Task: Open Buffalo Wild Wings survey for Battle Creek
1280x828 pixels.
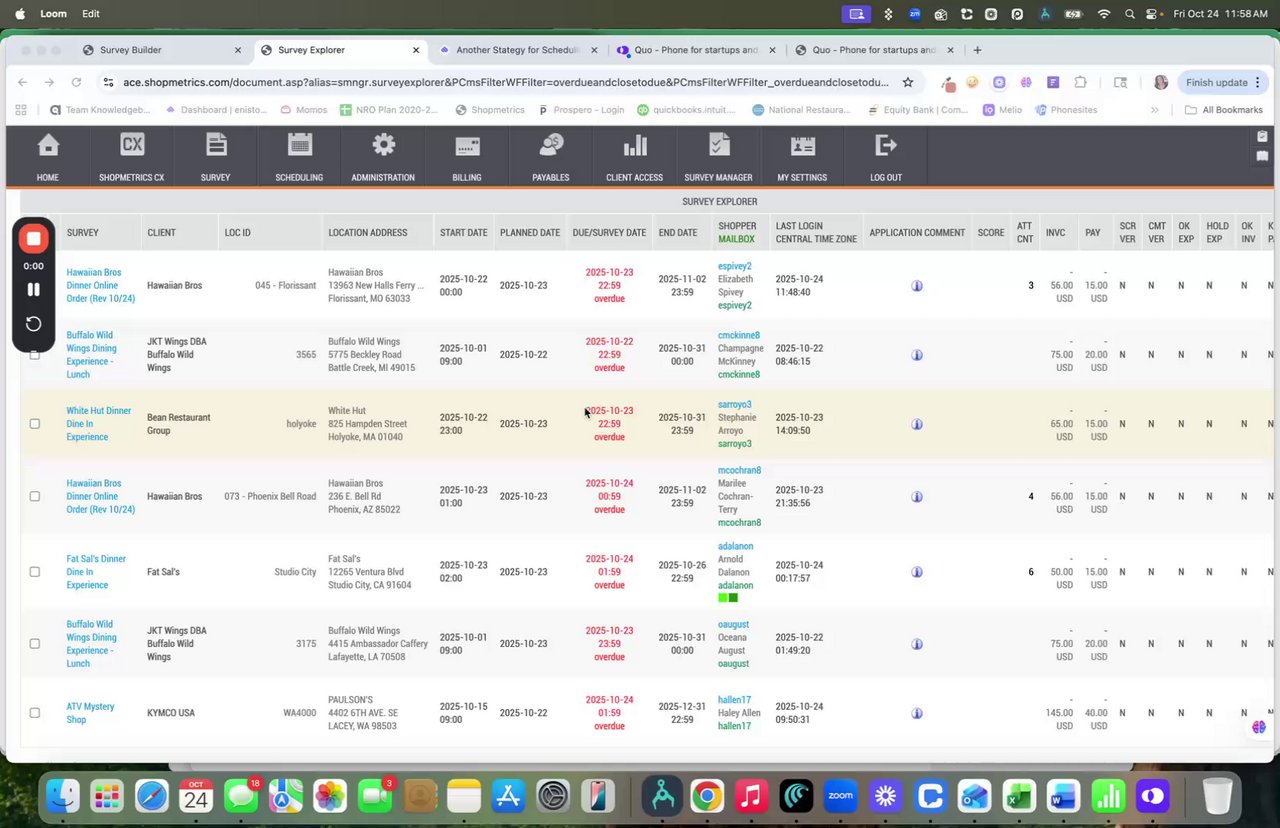Action: click(91, 355)
